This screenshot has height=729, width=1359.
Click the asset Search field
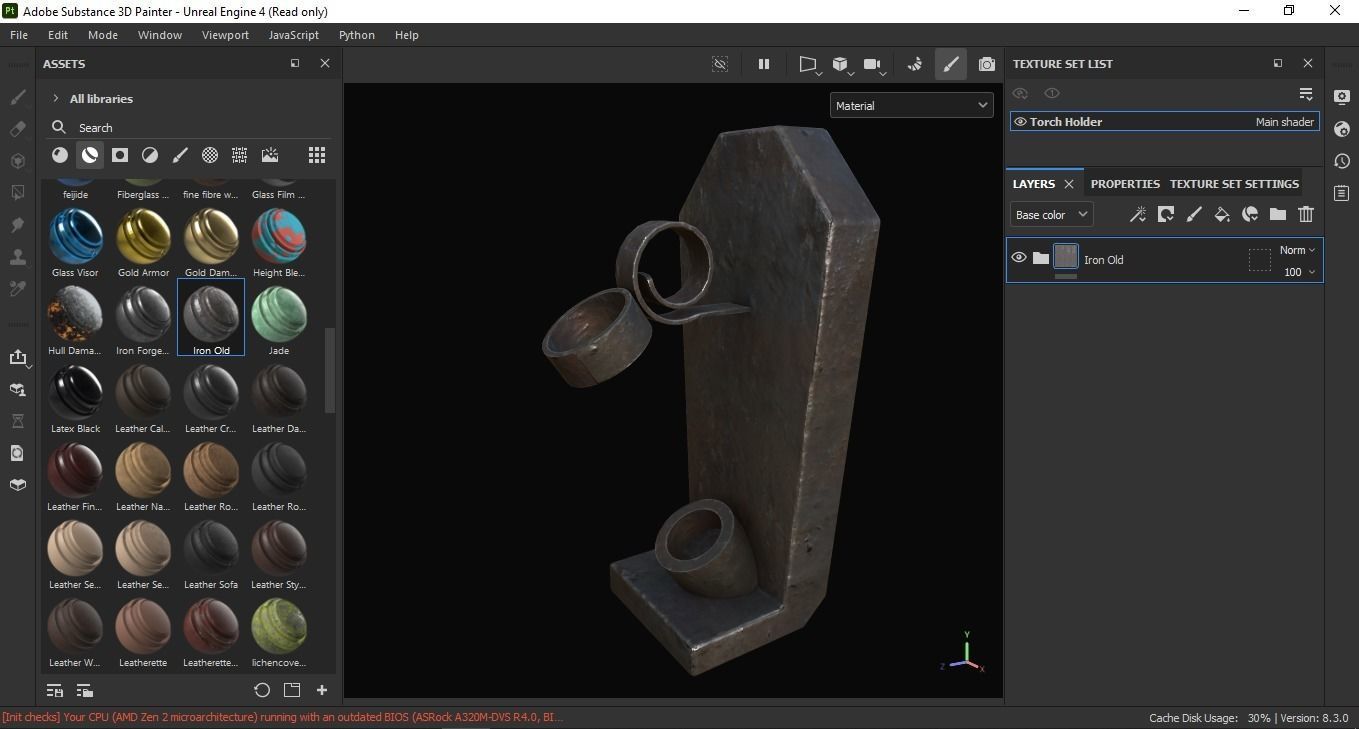click(190, 127)
